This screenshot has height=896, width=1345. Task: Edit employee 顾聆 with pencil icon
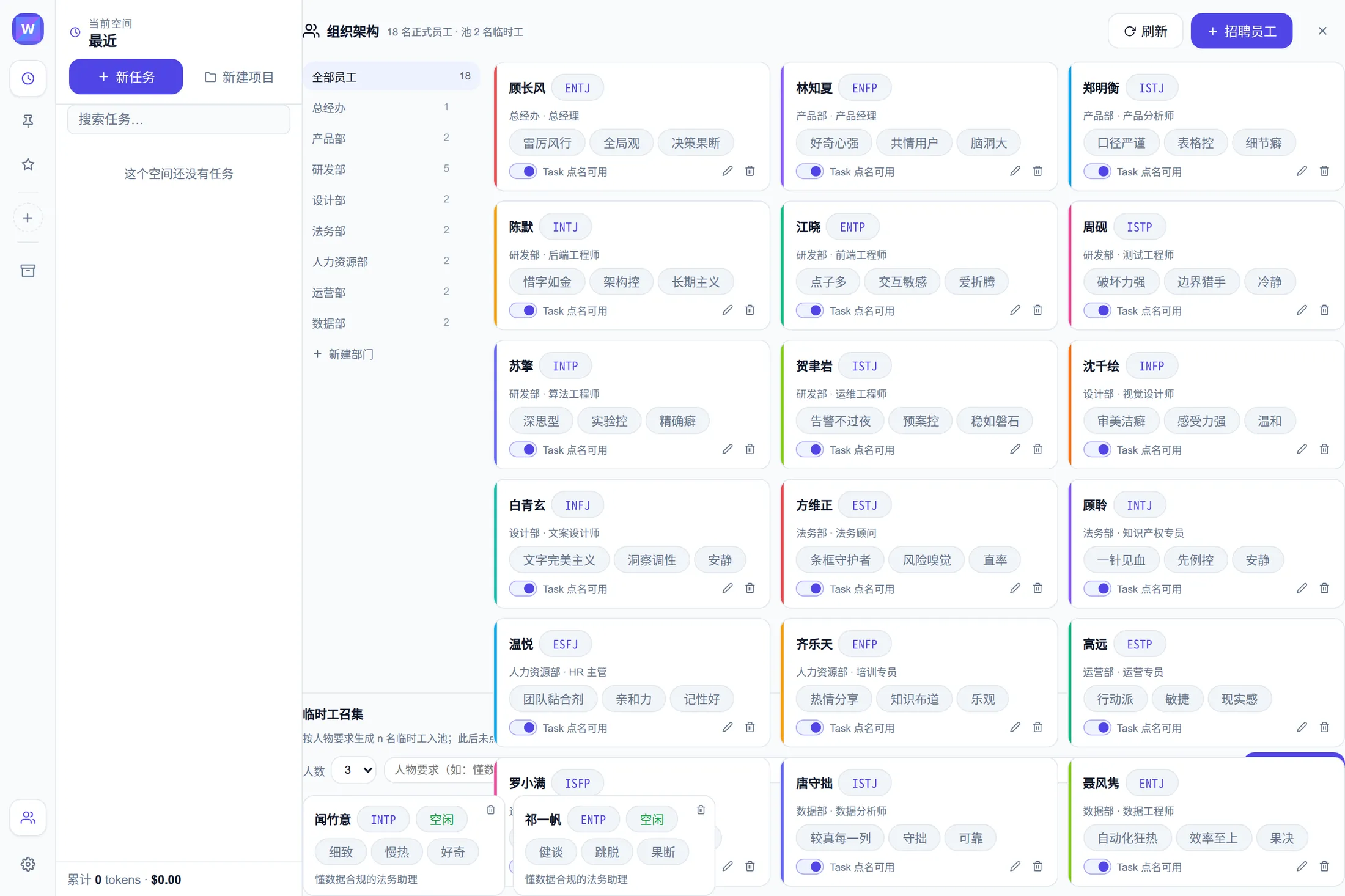1302,589
